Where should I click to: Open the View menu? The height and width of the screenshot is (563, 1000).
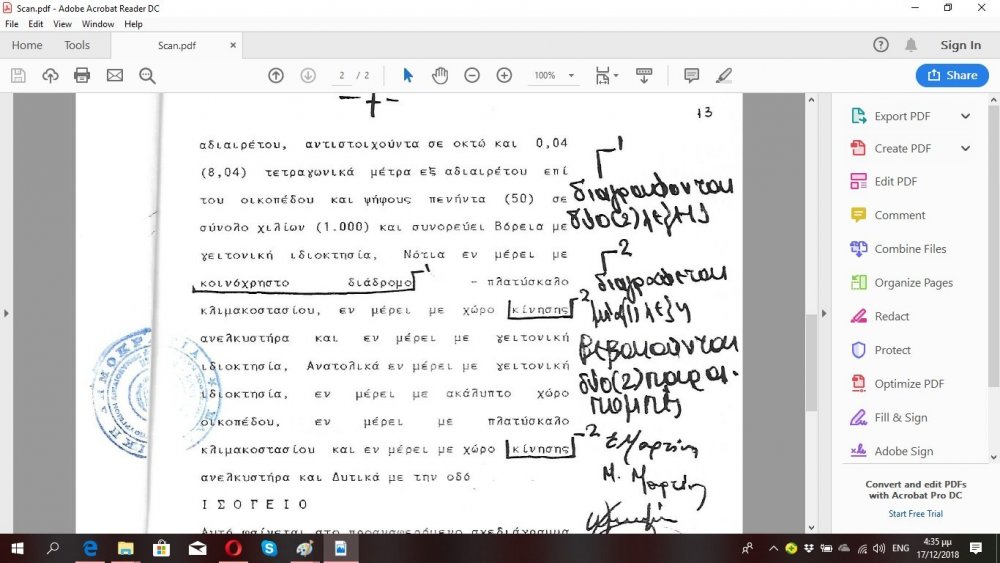click(x=62, y=24)
